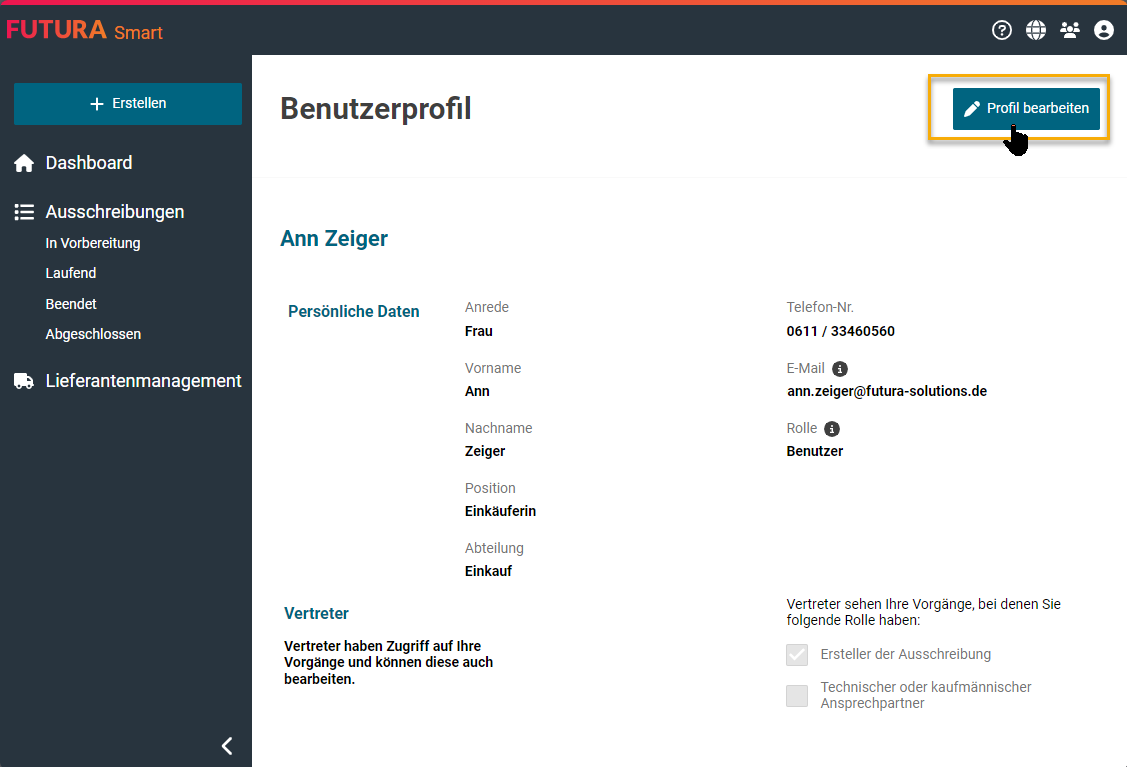Toggle the Ersteller der Ausschreibung checkbox
Image resolution: width=1127 pixels, height=767 pixels.
point(797,655)
